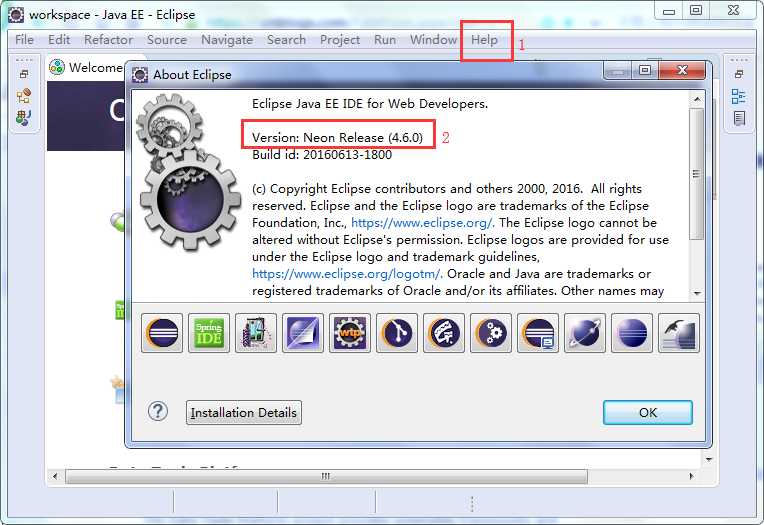Select the Welcome tab

[x=86, y=67]
